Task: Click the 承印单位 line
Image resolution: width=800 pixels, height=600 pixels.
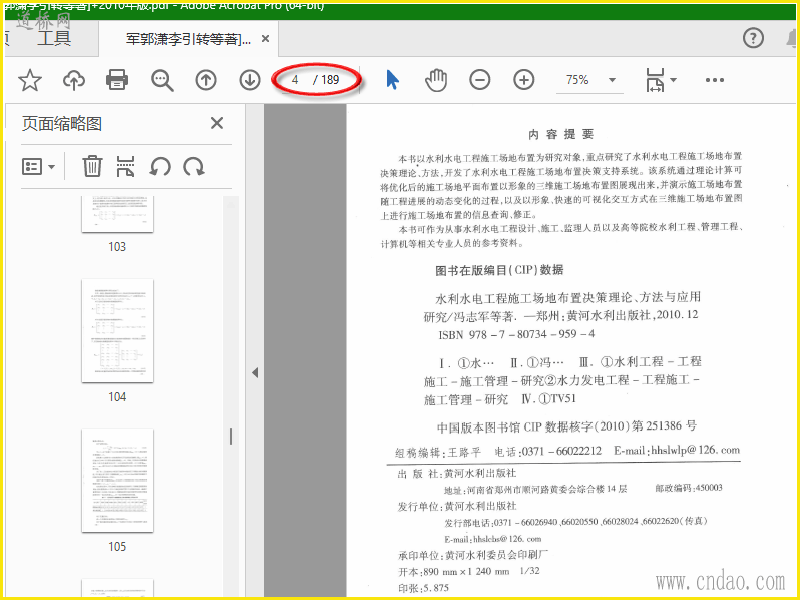Action: point(473,555)
